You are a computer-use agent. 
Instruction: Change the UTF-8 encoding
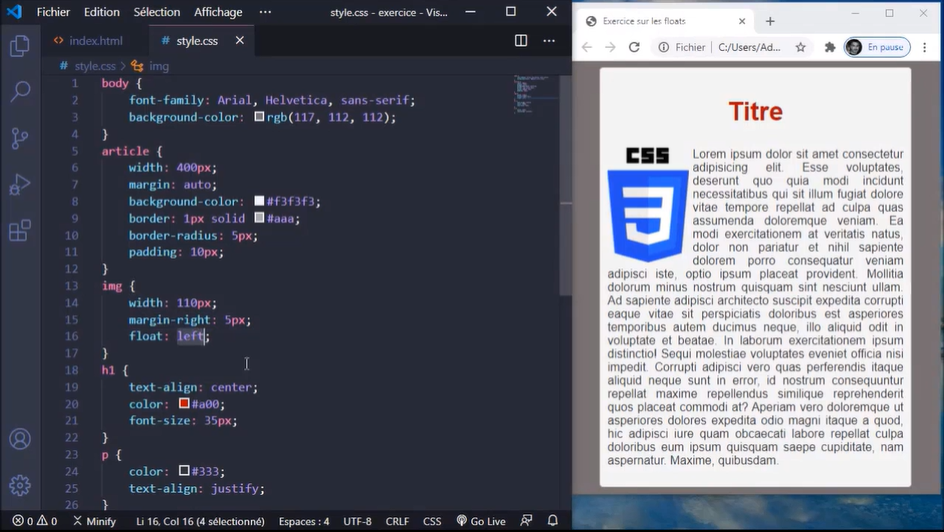(357, 521)
